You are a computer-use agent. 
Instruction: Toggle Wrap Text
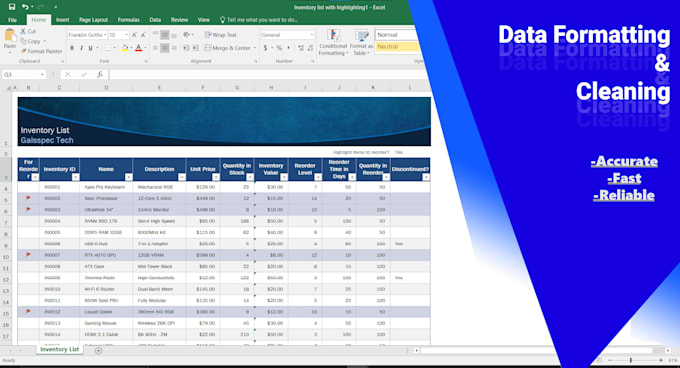click(221, 35)
